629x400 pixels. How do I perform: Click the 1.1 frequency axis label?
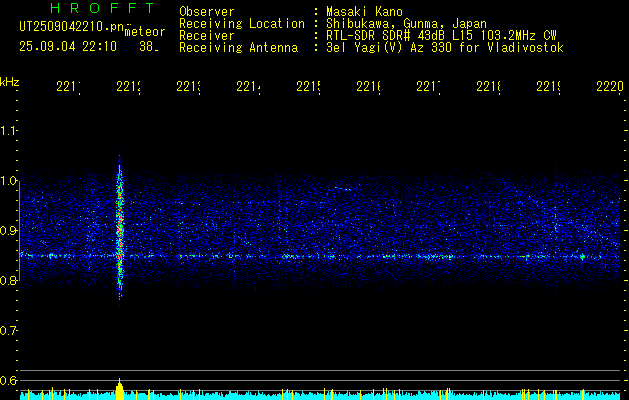point(9,131)
